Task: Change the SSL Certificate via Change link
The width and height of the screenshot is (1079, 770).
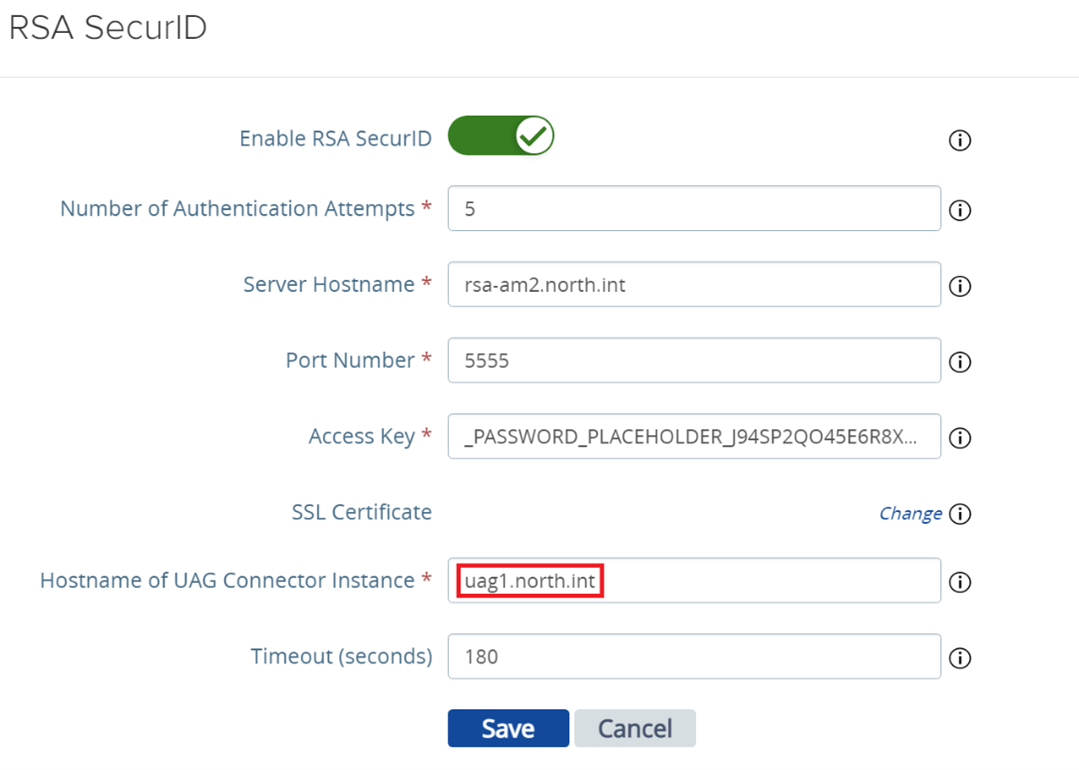Action: point(909,513)
